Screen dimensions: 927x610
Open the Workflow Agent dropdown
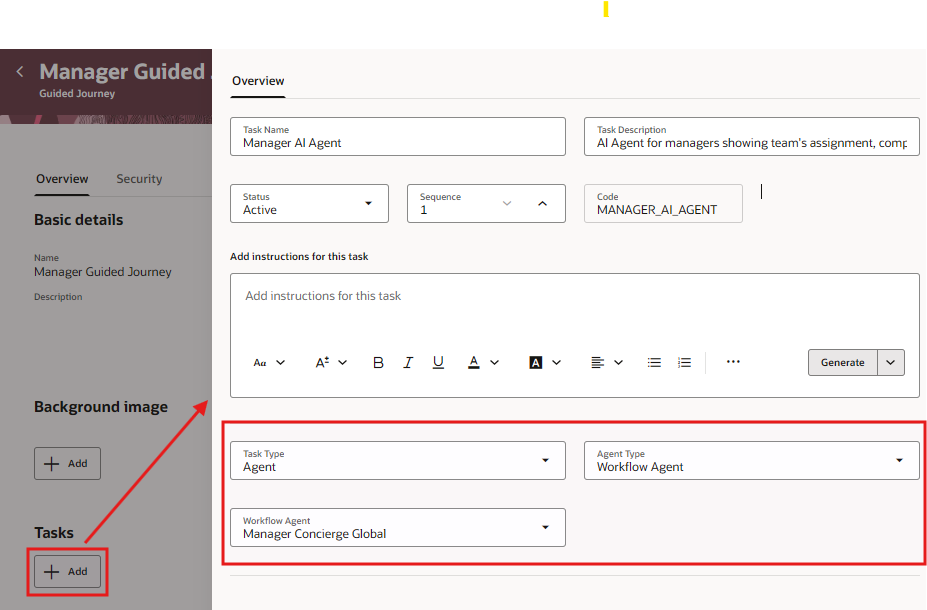tap(398, 527)
